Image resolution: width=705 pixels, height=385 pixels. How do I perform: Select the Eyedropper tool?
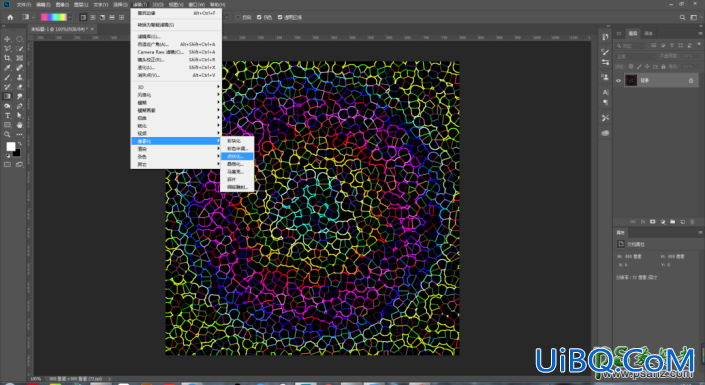click(x=7, y=67)
